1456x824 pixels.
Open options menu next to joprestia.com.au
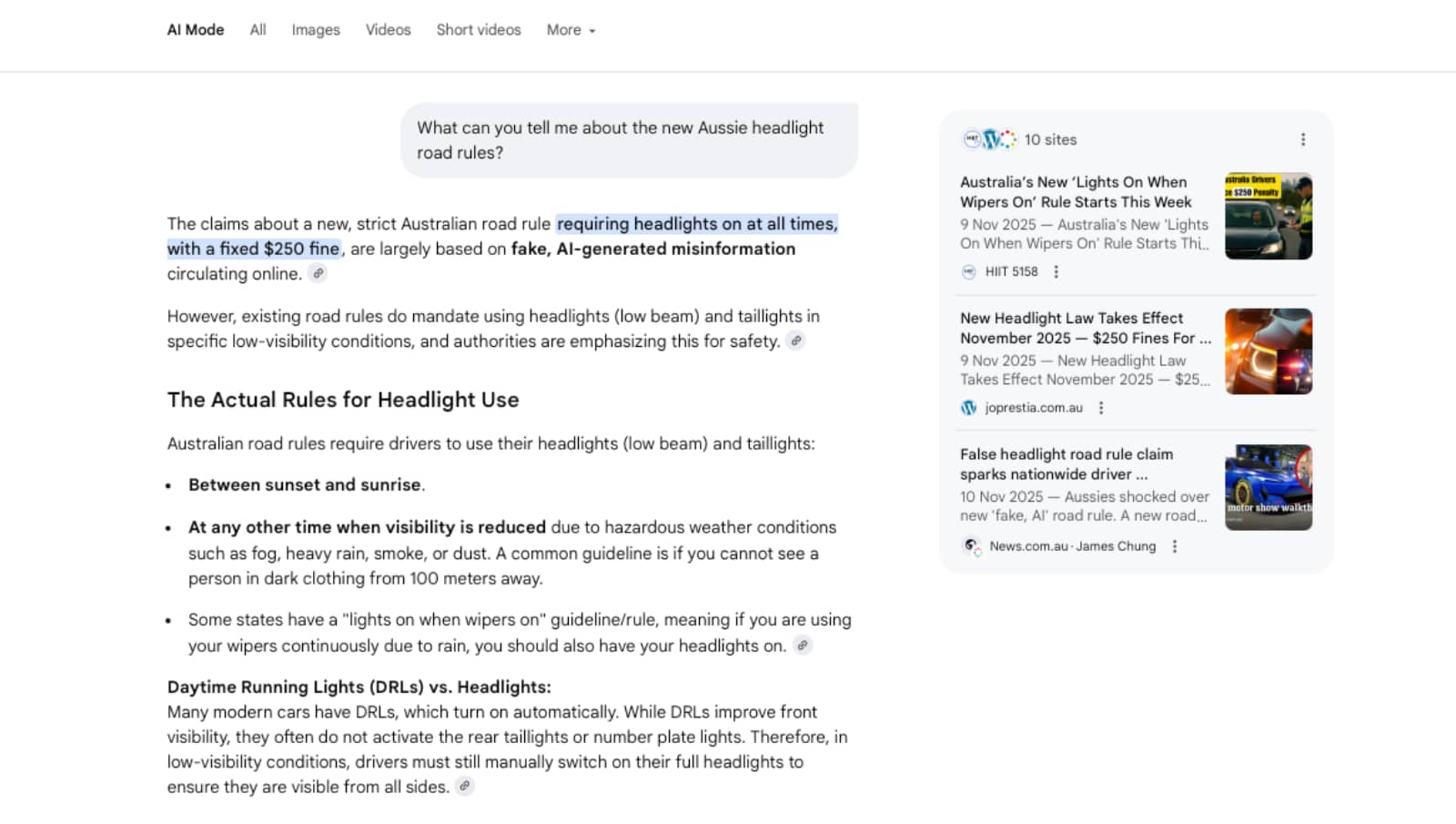coord(1101,408)
